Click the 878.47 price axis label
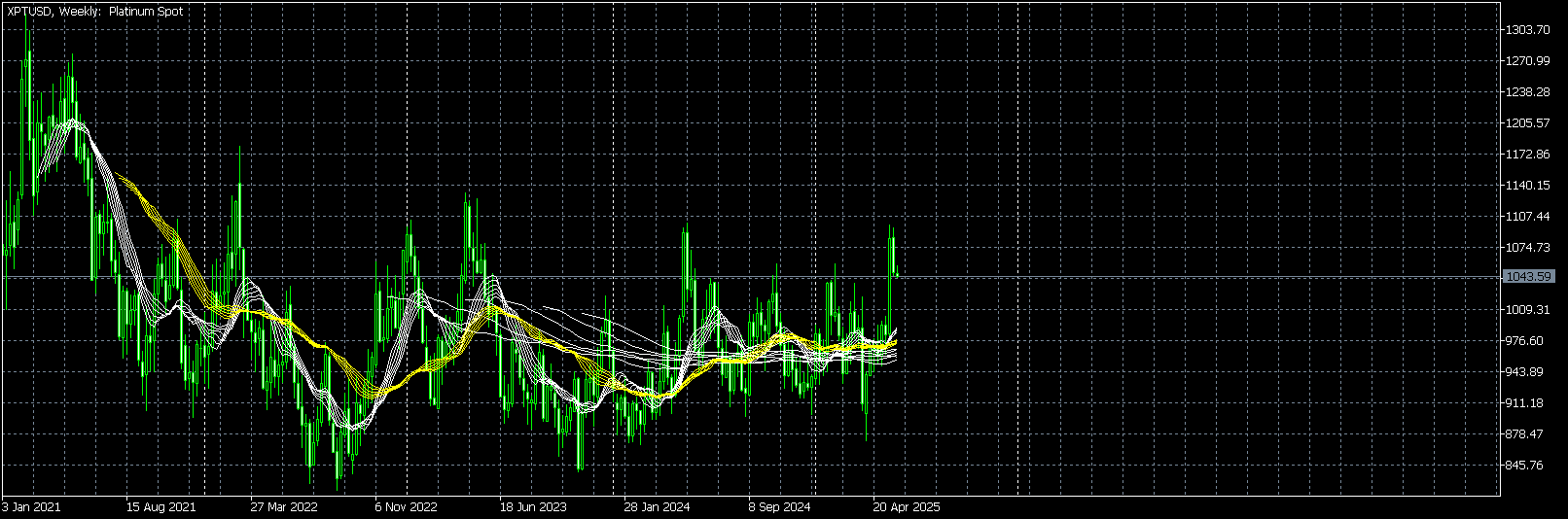This screenshot has width=1568, height=519. point(1525,434)
